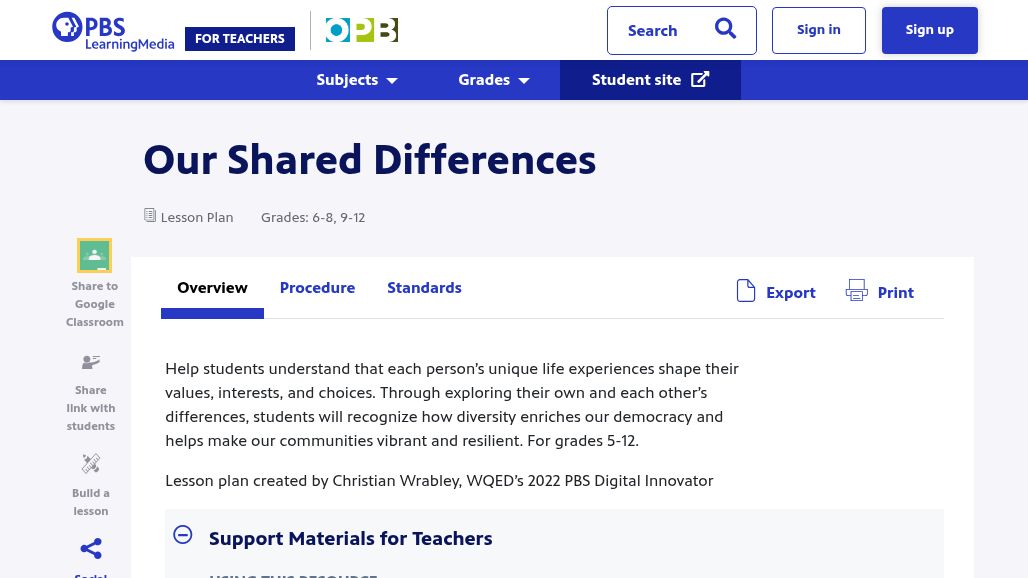Click the search magnifying glass icon
This screenshot has height=578, width=1028.
pos(725,29)
